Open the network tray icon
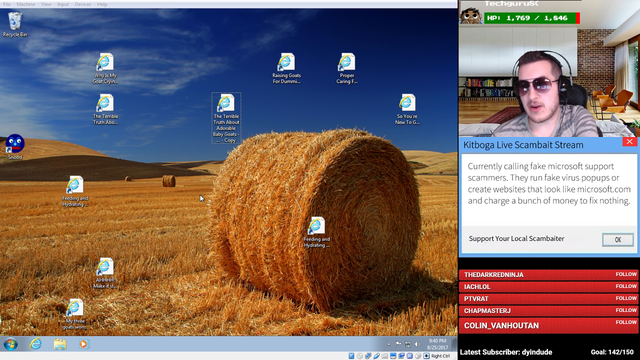 [408, 344]
